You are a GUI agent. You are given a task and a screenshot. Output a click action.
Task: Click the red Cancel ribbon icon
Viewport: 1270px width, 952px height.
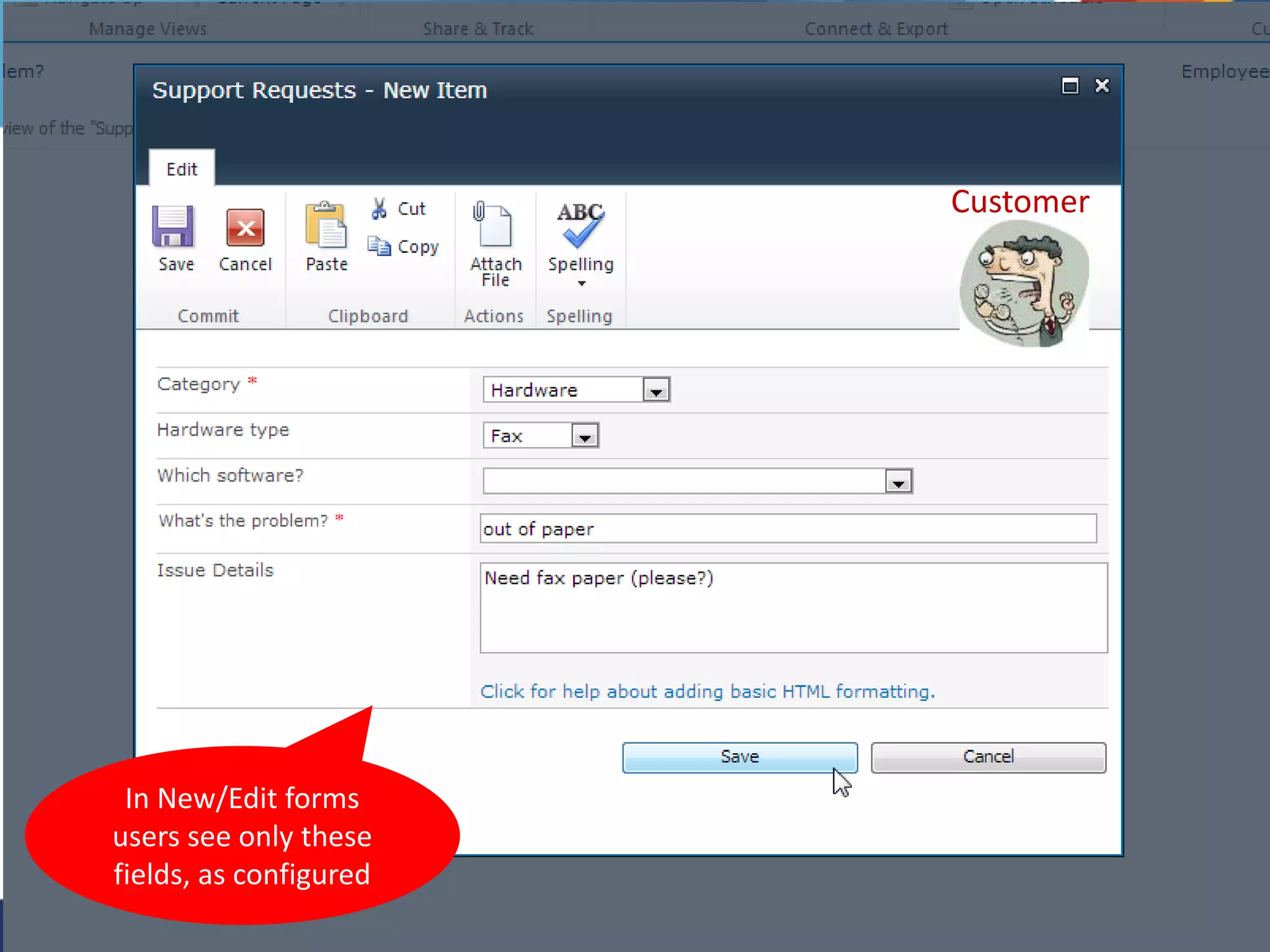245,227
